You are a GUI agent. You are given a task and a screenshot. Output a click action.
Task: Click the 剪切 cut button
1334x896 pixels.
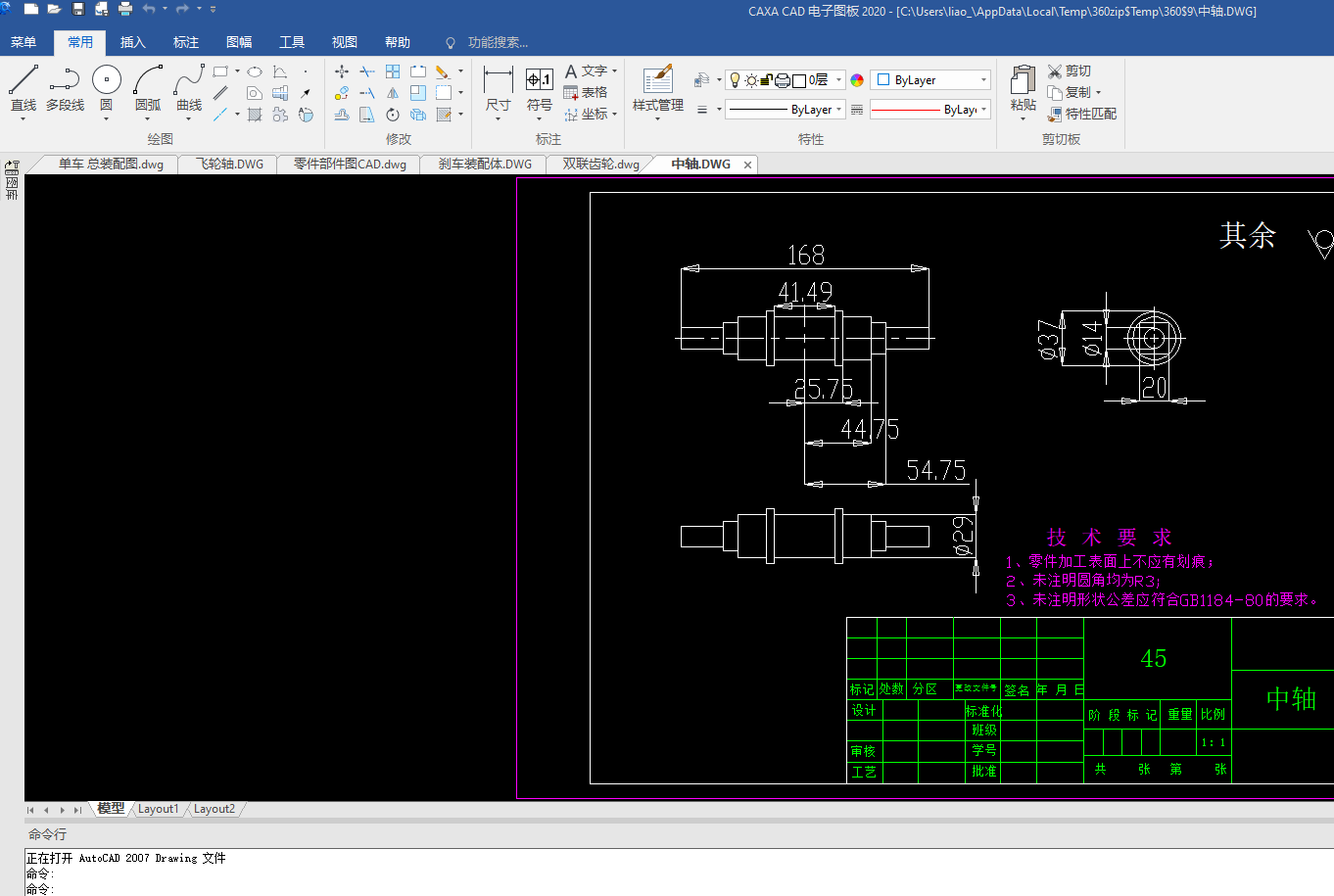(1070, 71)
